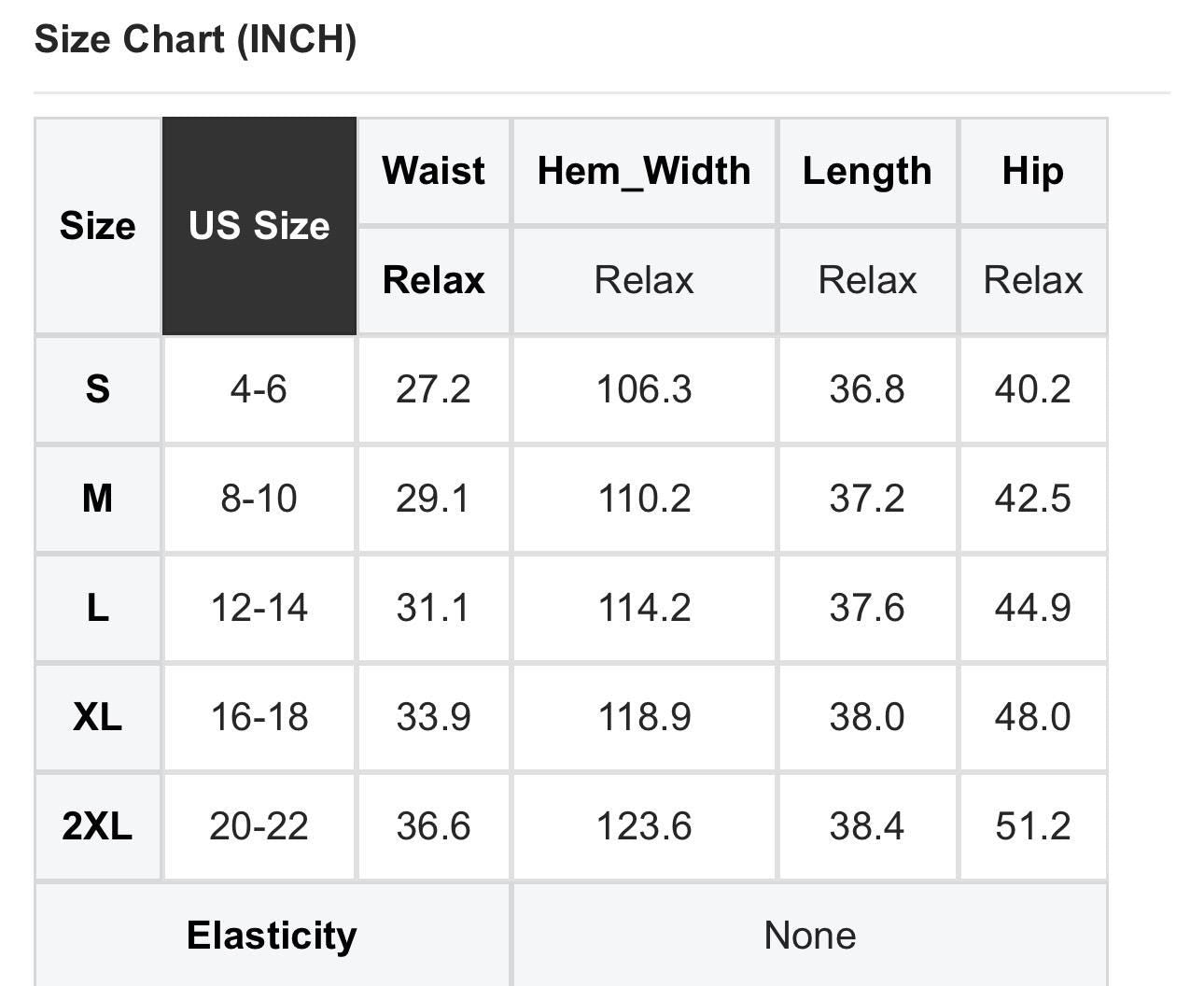1204x986 pixels.
Task: Click length value 38.4
Action: tap(867, 826)
